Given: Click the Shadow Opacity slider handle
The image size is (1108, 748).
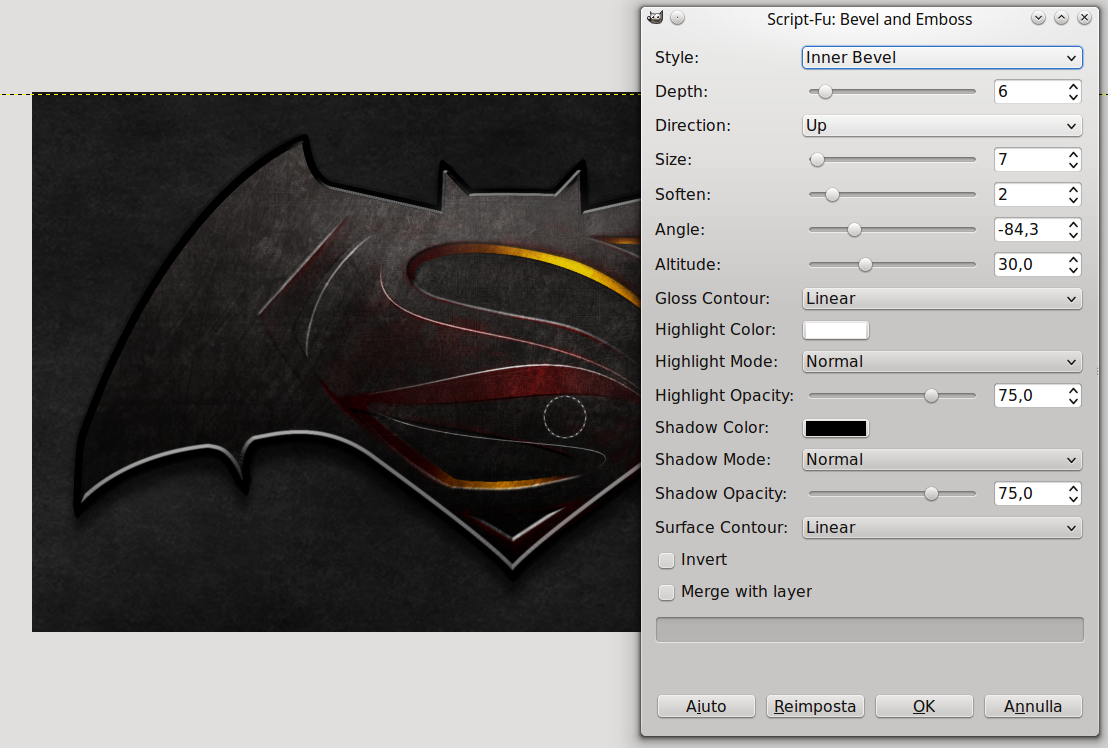Looking at the screenshot, I should point(931,494).
